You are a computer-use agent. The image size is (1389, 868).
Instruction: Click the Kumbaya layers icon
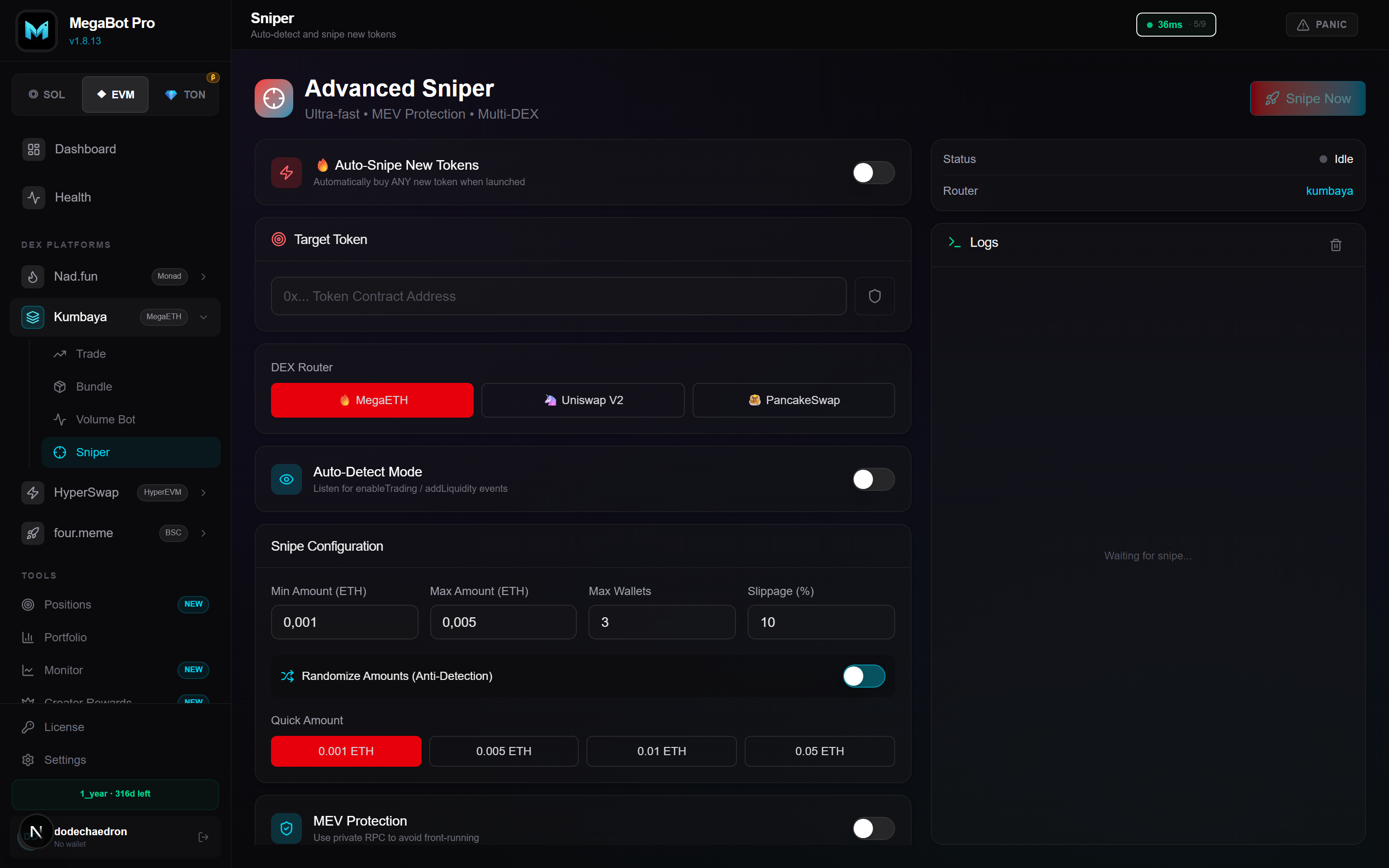coord(33,317)
